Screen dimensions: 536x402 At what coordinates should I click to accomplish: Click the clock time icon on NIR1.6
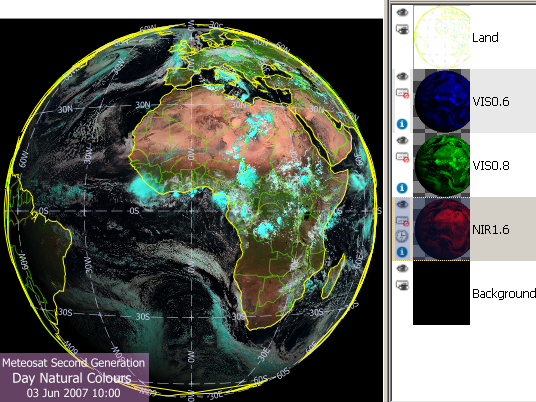pos(402,236)
